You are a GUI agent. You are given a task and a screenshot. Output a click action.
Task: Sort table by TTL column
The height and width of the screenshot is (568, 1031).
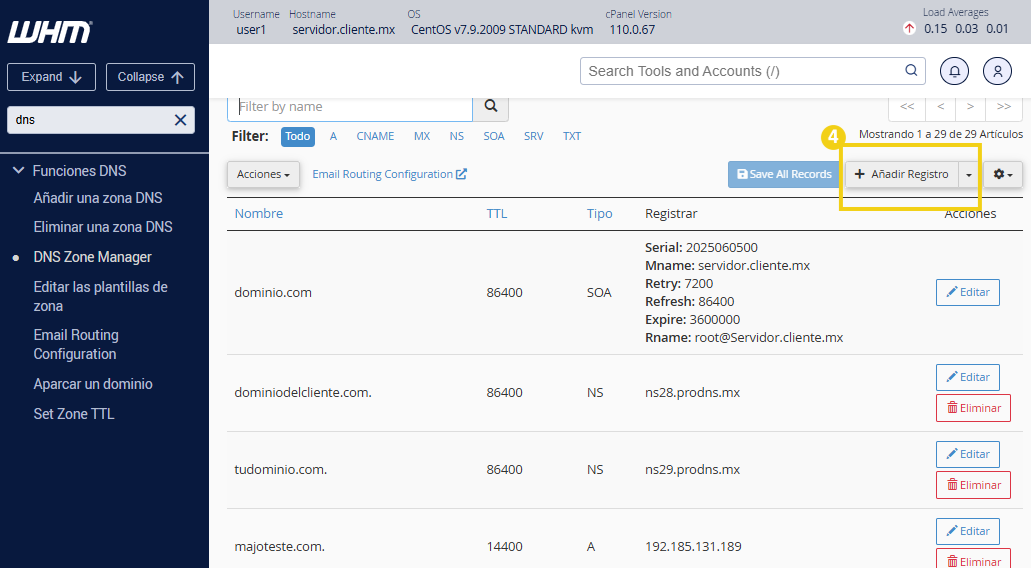497,214
